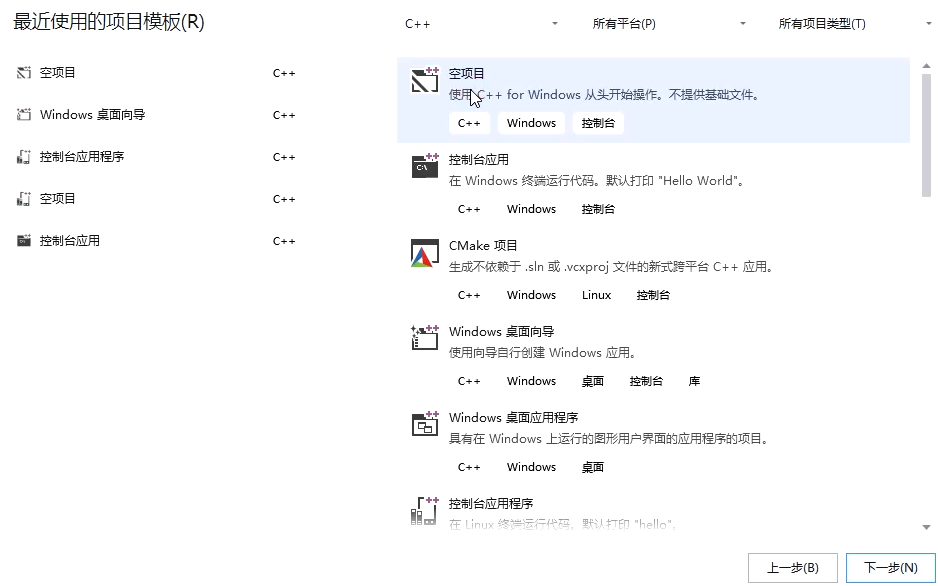The image size is (938, 586).
Task: Click the Linux 控制台应用程序 icon at the bottom
Action: coord(425,510)
